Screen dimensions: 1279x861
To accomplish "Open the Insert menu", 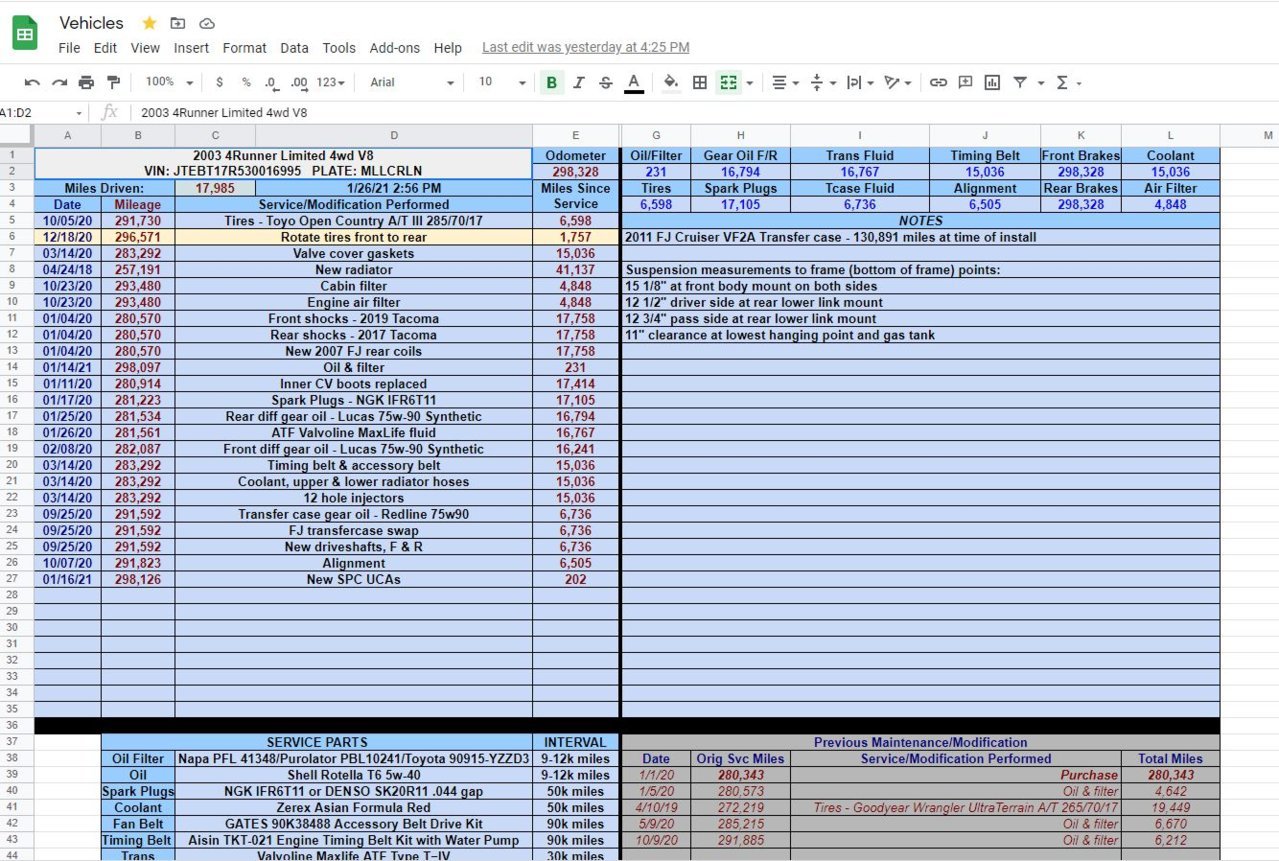I will tap(191, 48).
